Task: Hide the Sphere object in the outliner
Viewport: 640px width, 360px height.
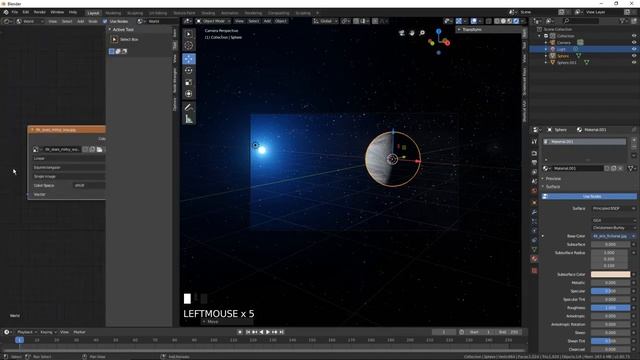Action: [x=634, y=56]
